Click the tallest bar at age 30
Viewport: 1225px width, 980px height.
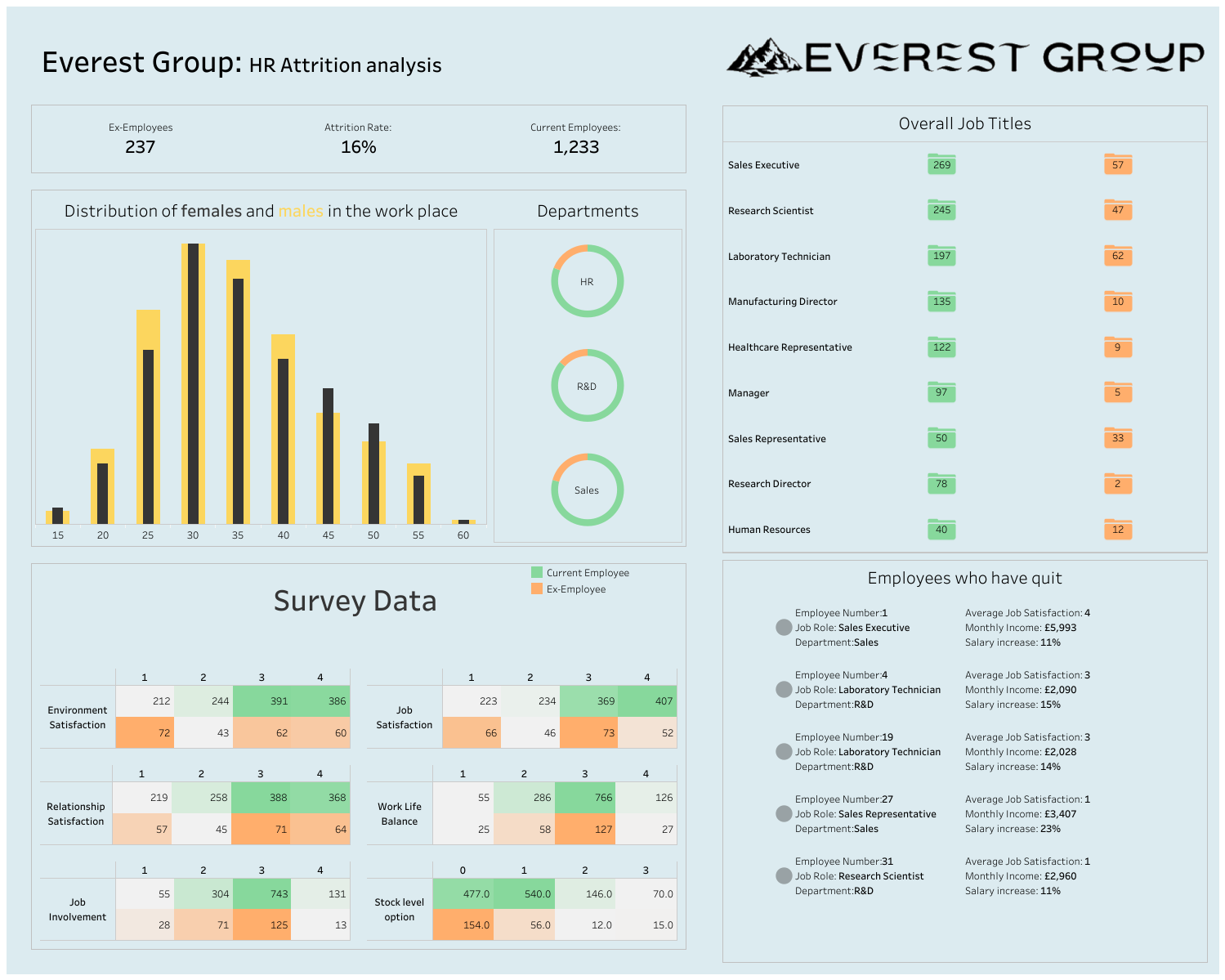(193, 383)
